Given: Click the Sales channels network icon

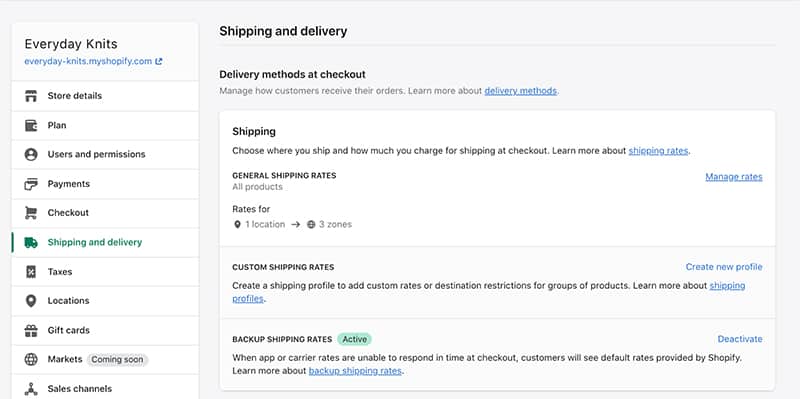Looking at the screenshot, I should click(31, 389).
